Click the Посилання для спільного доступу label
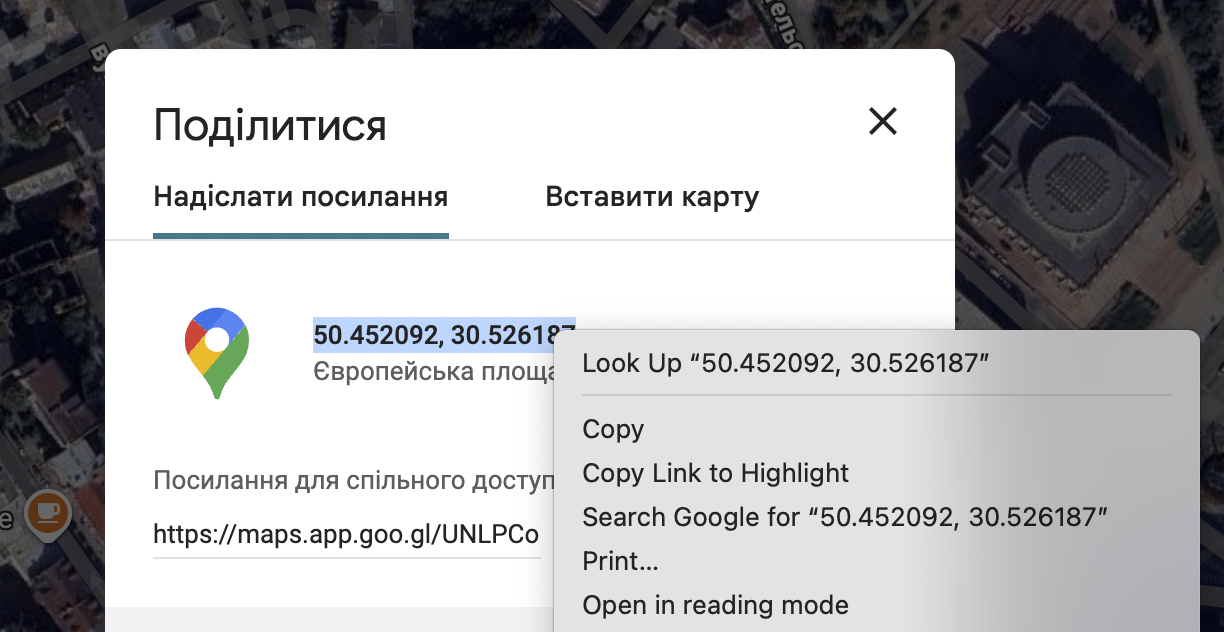 tap(353, 481)
